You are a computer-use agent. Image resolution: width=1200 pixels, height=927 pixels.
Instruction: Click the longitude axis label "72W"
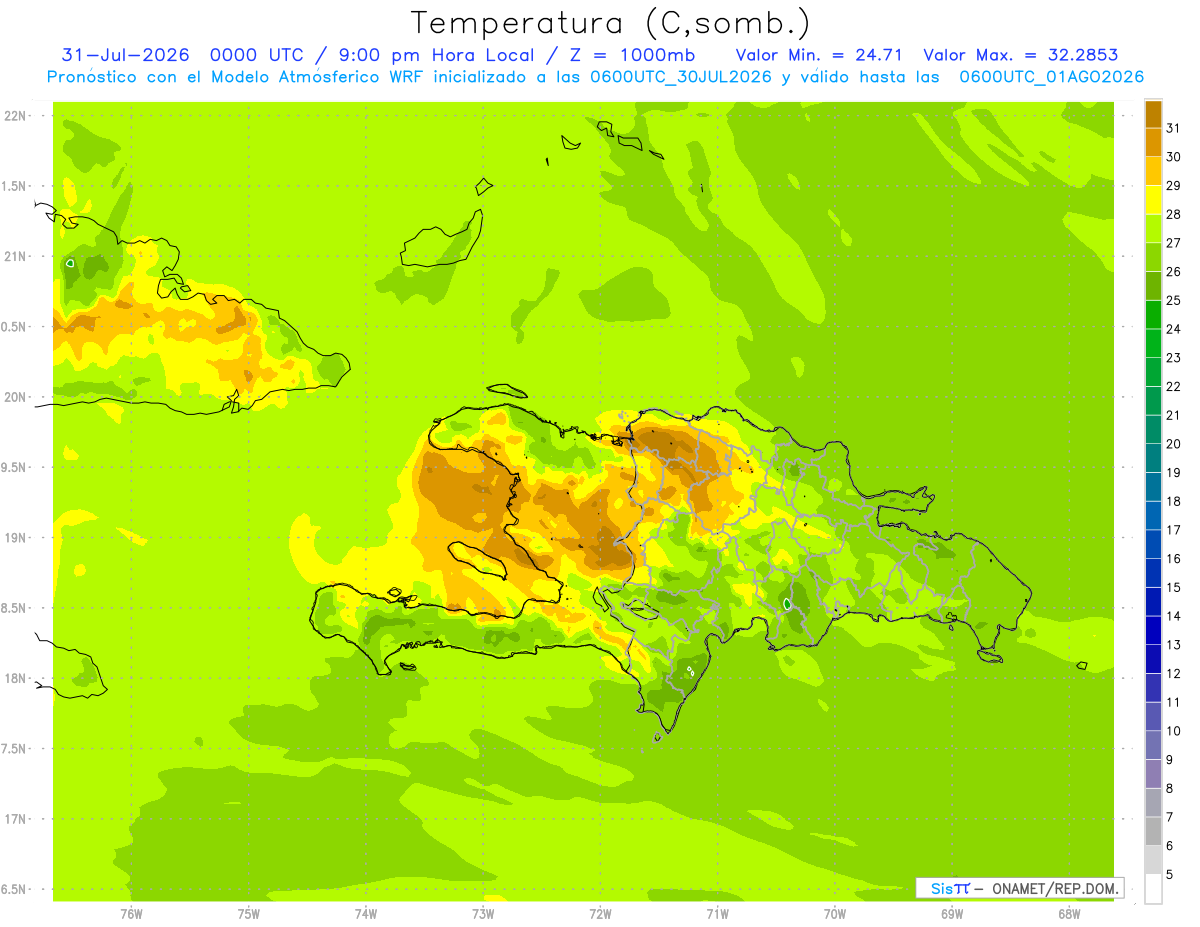[x=600, y=913]
